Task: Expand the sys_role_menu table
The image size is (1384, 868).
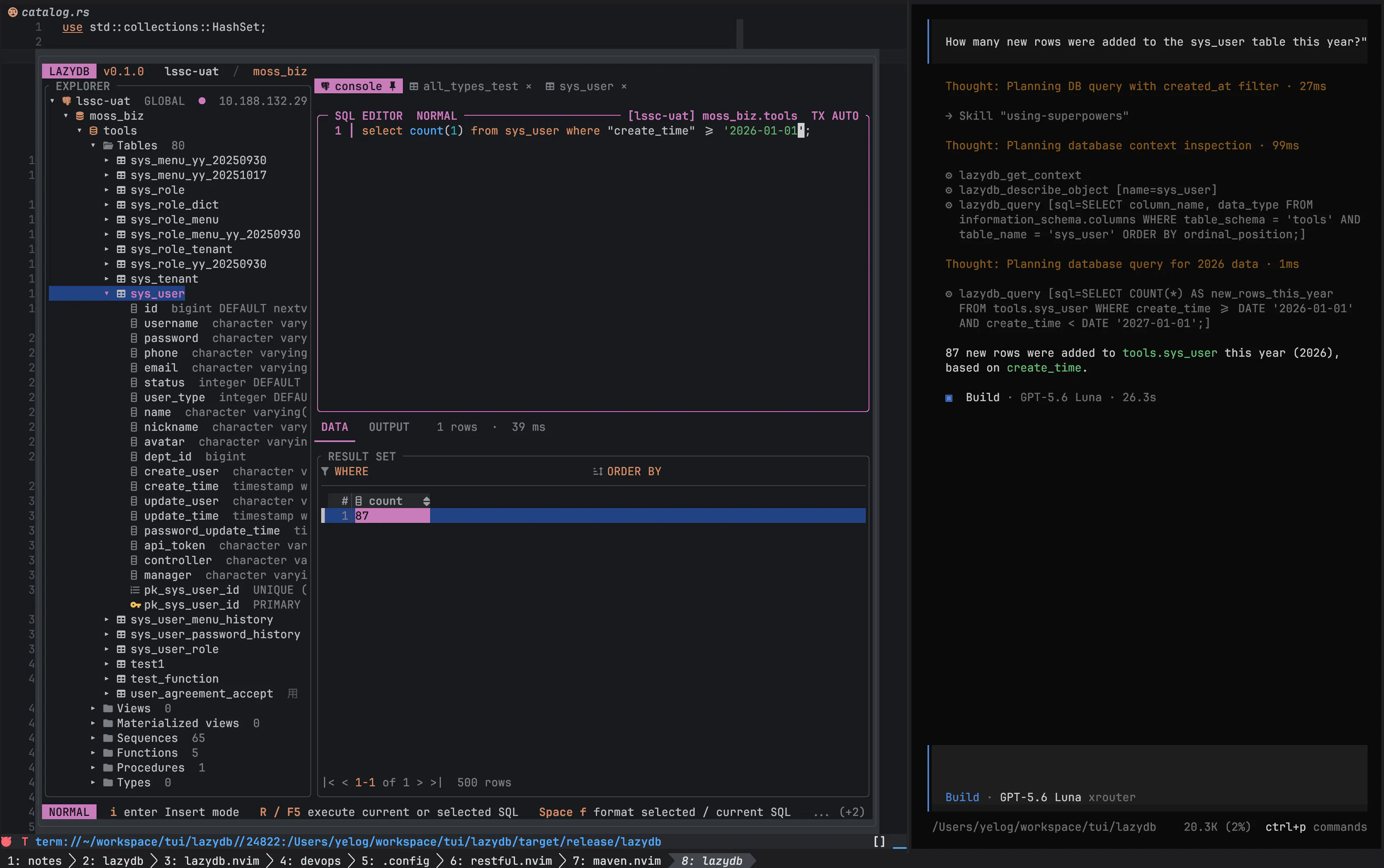Action: 107,220
